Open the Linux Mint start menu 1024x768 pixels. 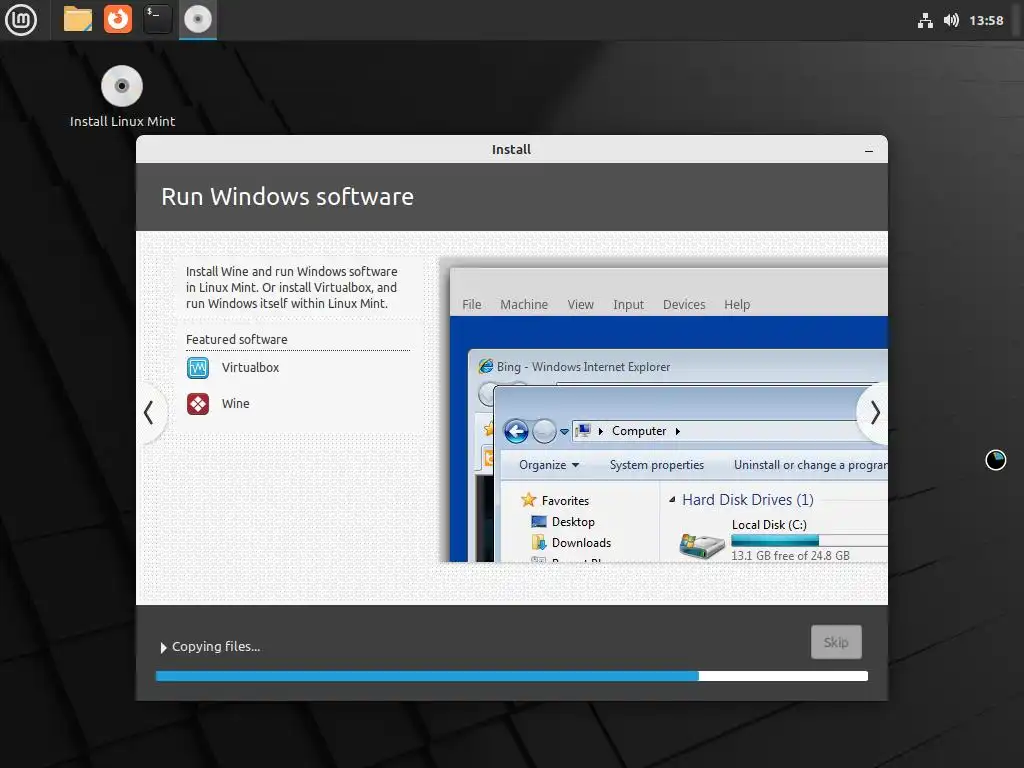click(21, 20)
